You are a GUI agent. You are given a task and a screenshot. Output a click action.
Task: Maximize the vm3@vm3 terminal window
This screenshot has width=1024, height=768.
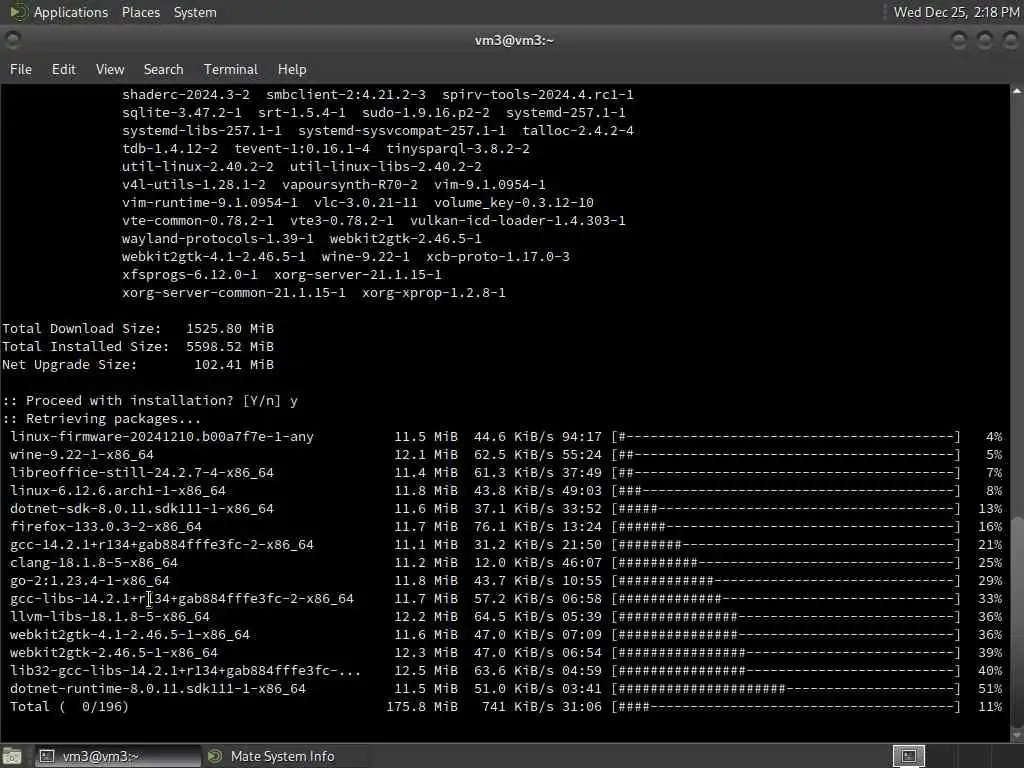[984, 40]
